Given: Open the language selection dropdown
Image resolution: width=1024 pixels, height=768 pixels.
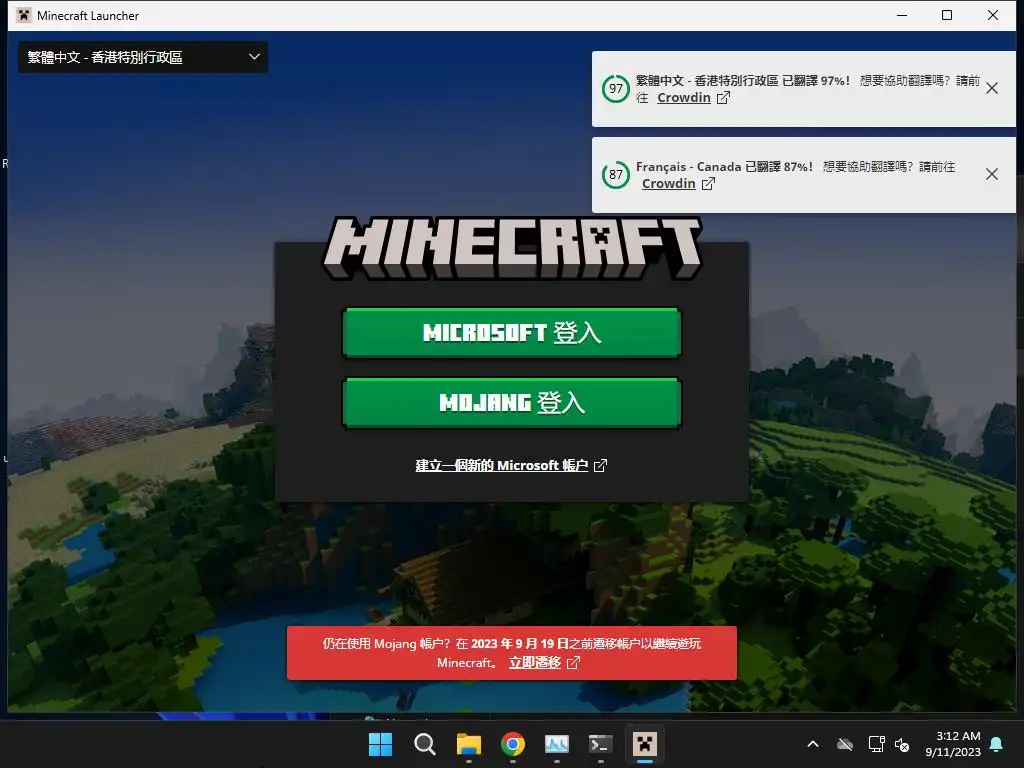Looking at the screenshot, I should click(143, 57).
